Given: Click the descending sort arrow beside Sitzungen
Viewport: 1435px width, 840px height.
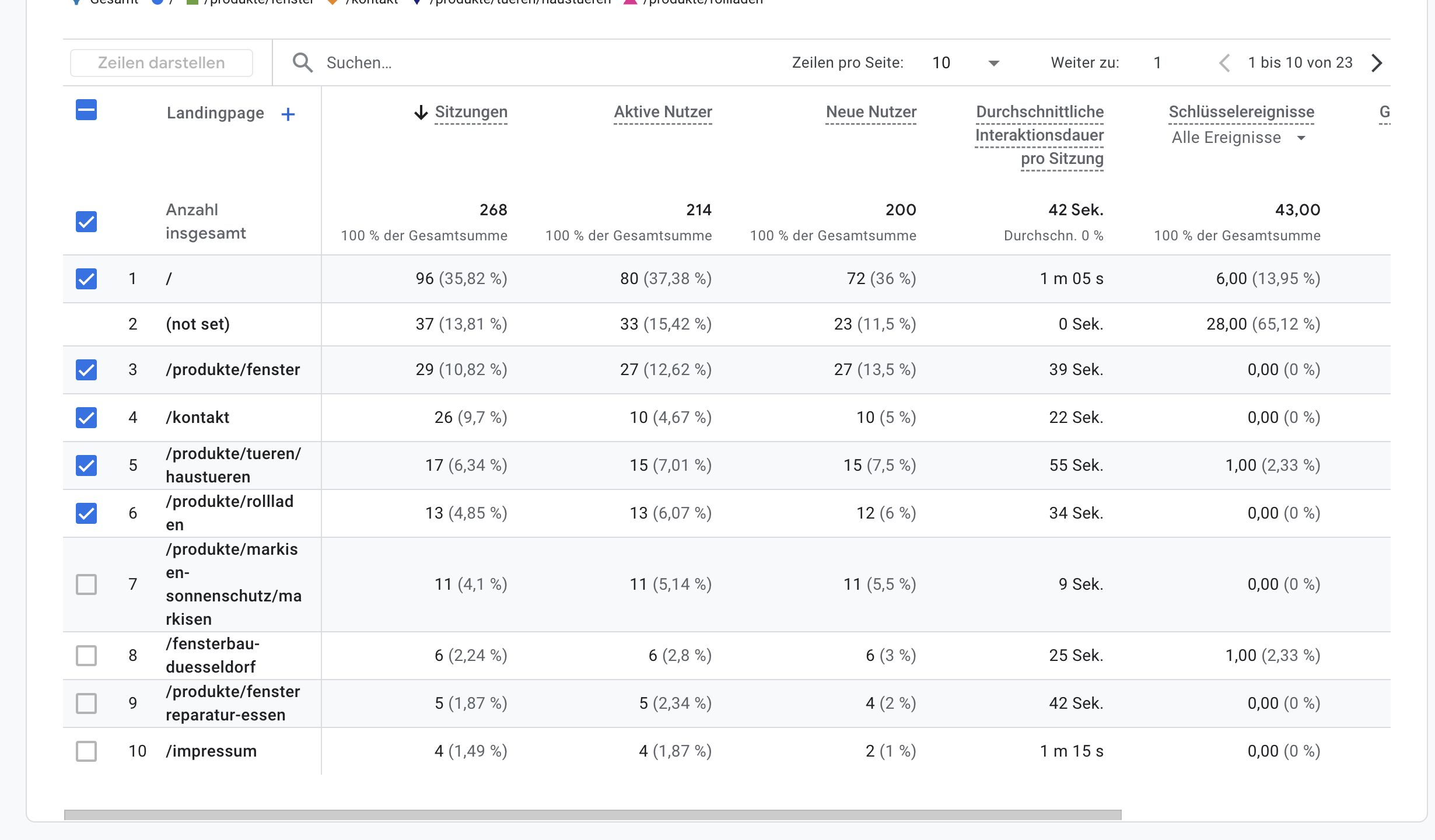Looking at the screenshot, I should pyautogui.click(x=421, y=112).
